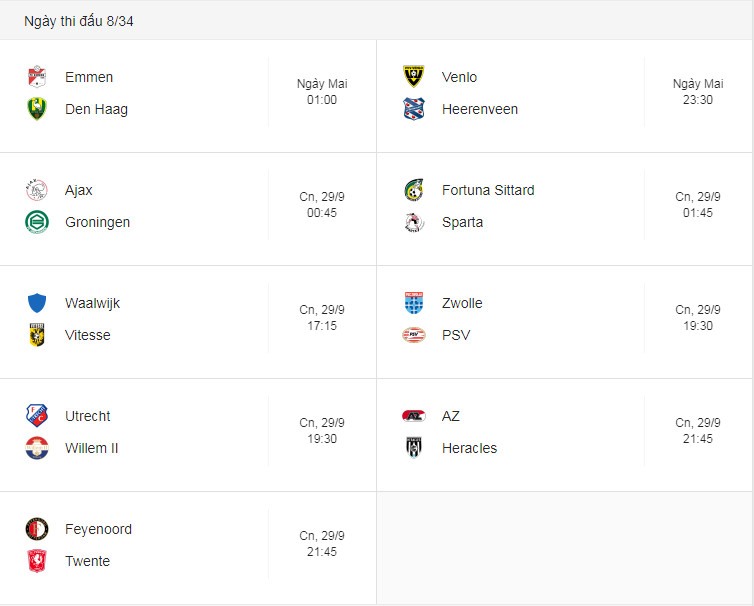Click the Emmen club crest
The width and height of the screenshot is (754, 606).
coord(37,77)
